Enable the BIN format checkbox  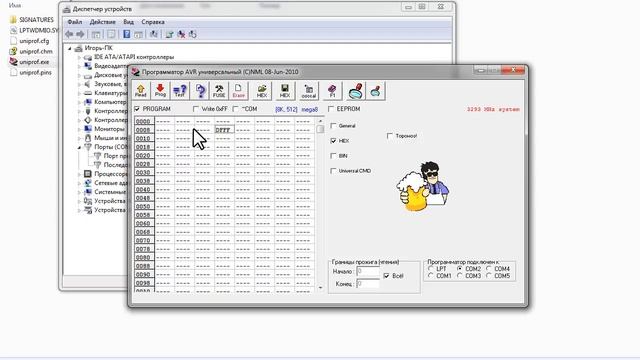click(333, 156)
